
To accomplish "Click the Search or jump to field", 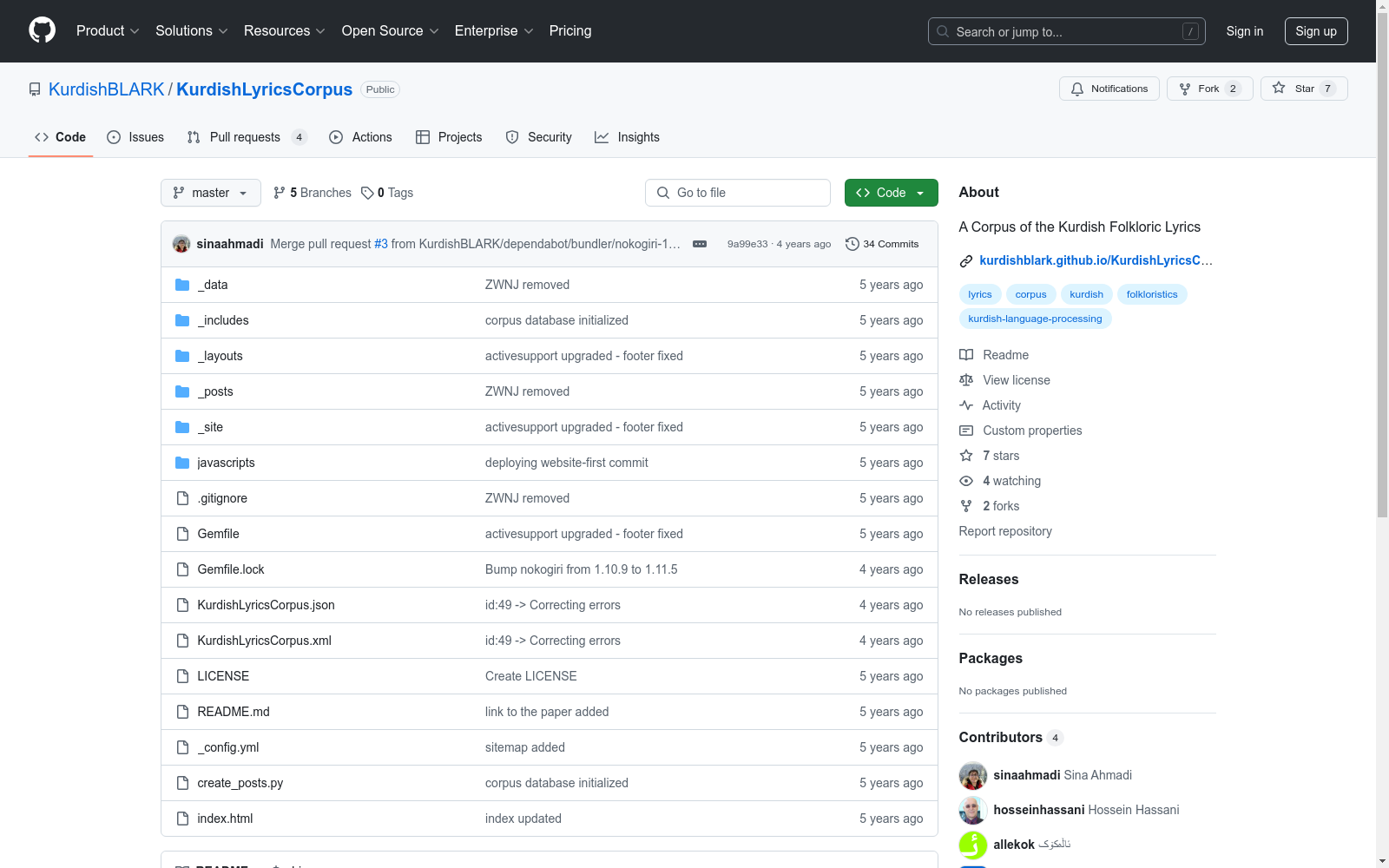I will tap(1067, 31).
